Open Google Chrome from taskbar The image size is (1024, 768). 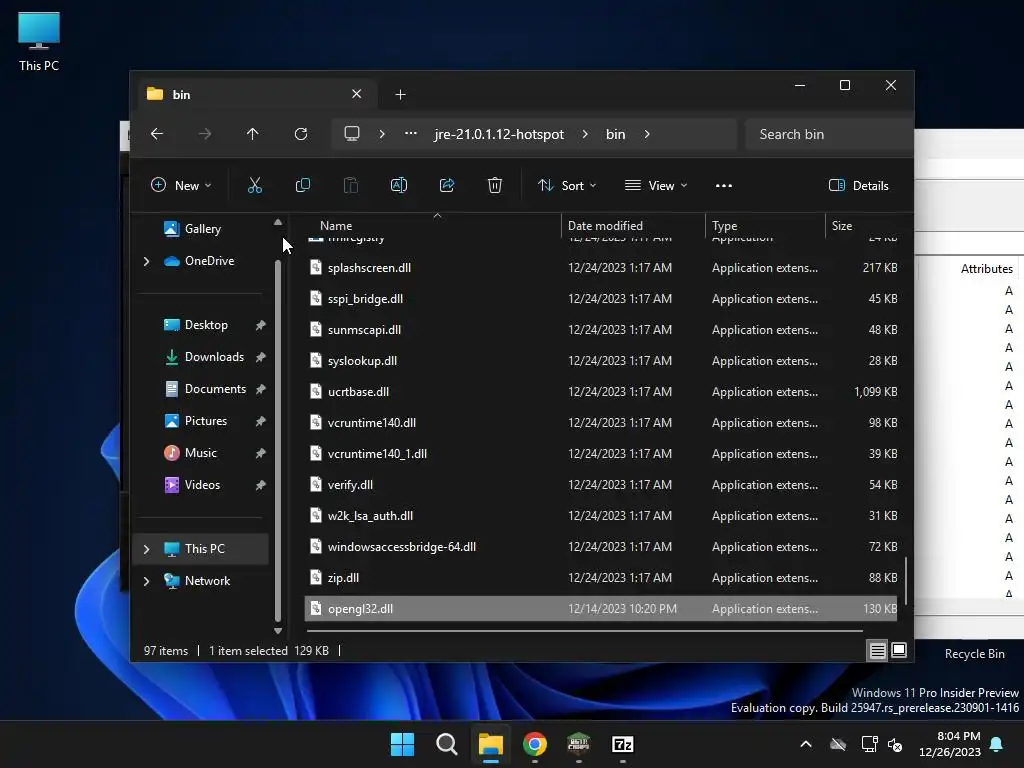[535, 744]
